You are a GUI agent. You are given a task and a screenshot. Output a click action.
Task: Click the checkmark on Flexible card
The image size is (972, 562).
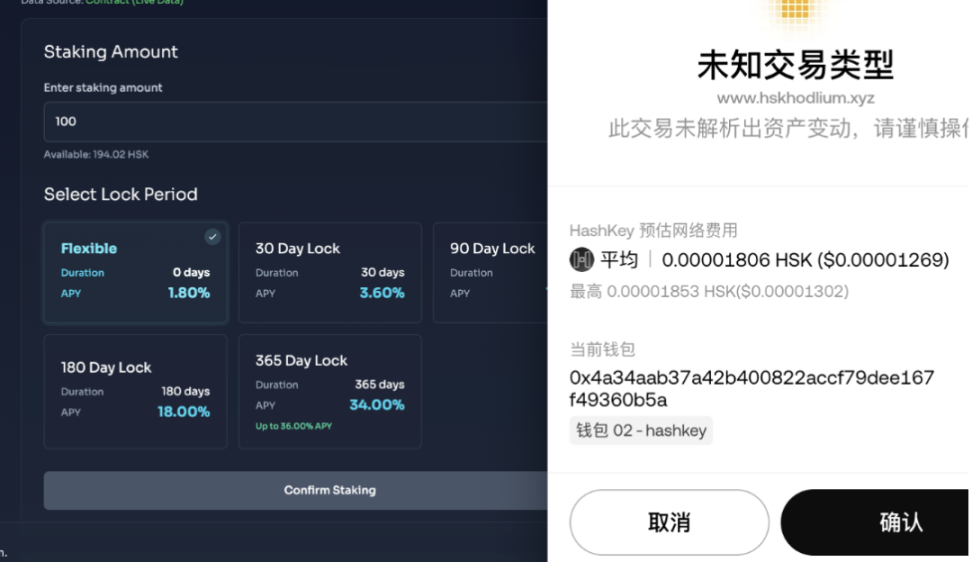tap(213, 237)
